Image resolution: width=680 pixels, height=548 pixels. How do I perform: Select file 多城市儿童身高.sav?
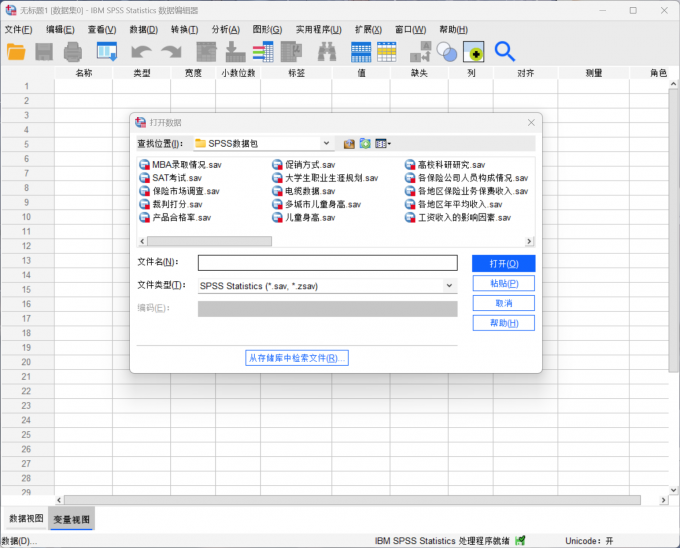(317, 204)
